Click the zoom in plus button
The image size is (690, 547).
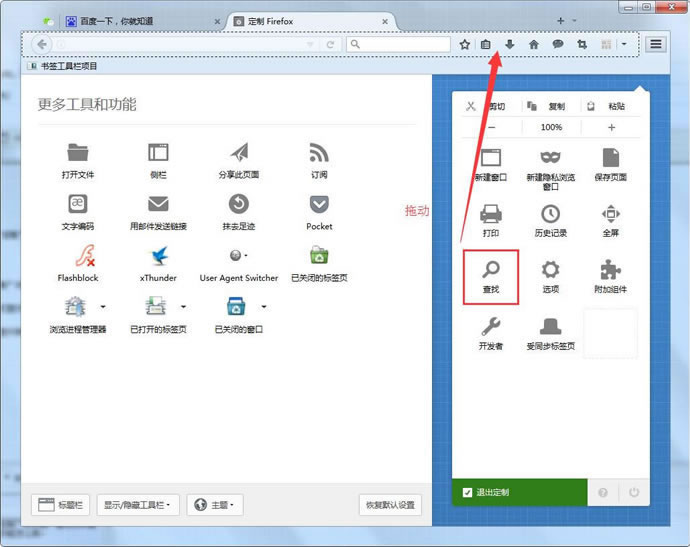(611, 128)
